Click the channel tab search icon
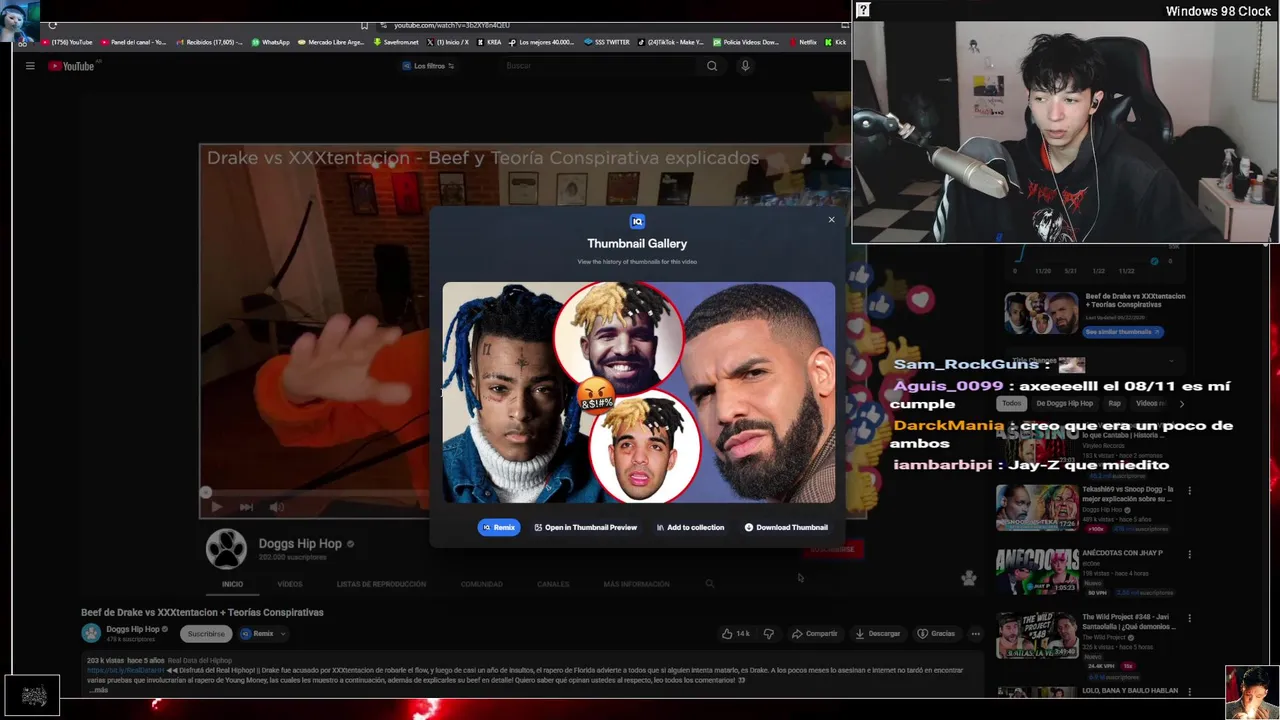The image size is (1280, 720). 710,584
